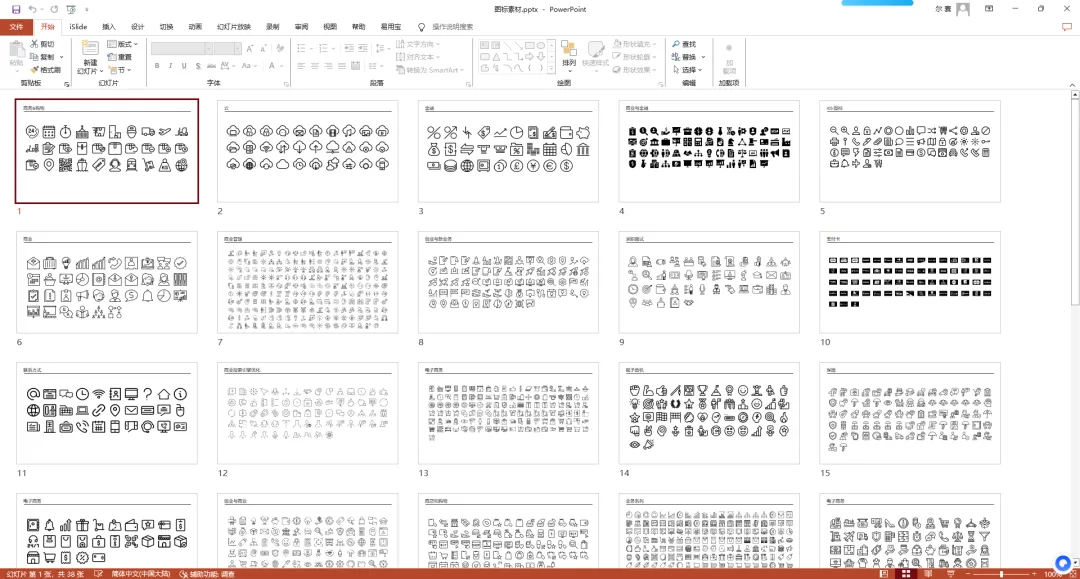
Task: Select slide 15 thumbnail
Action: click(910, 413)
